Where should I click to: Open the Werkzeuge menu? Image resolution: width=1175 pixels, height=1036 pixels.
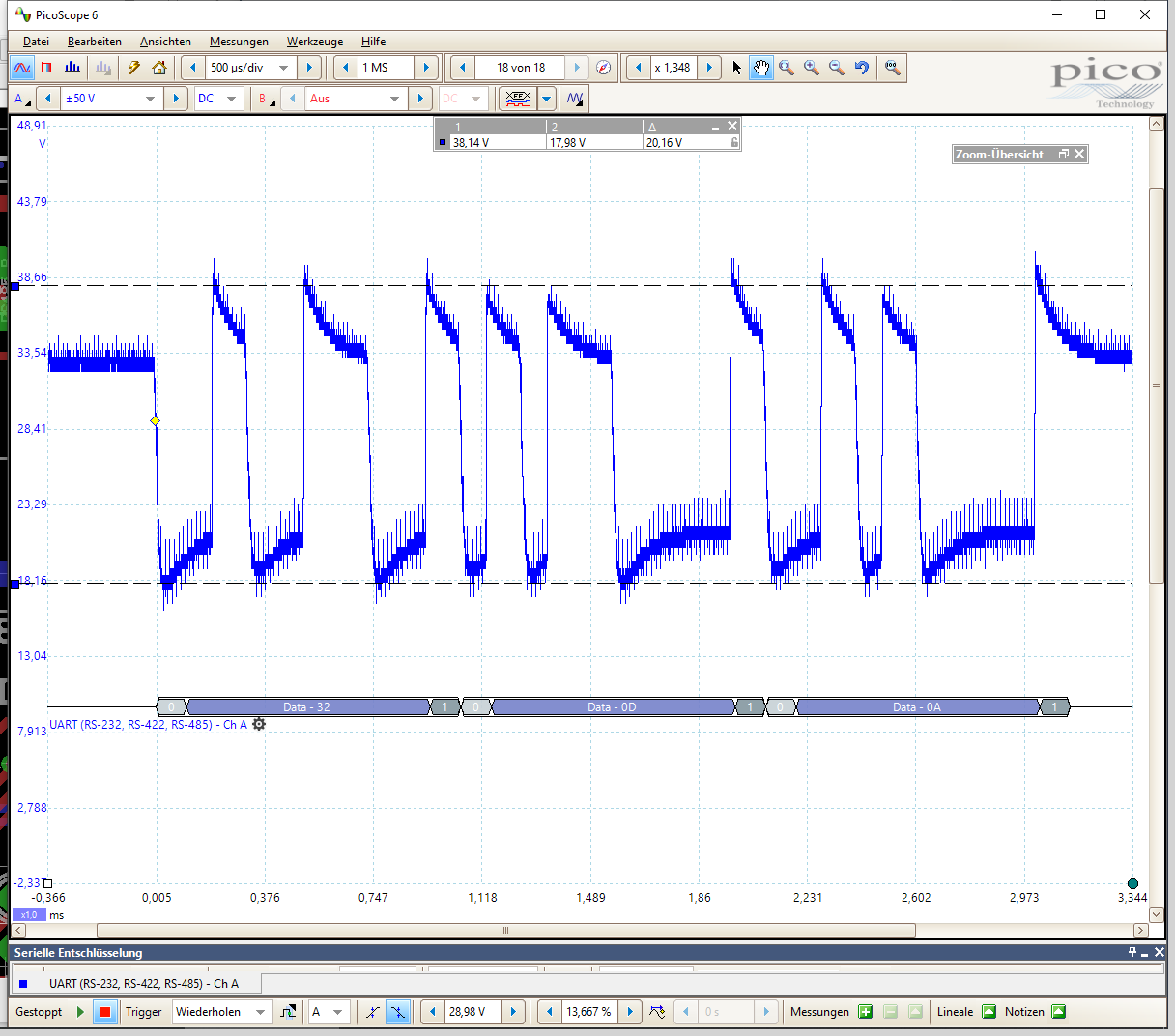[x=315, y=42]
